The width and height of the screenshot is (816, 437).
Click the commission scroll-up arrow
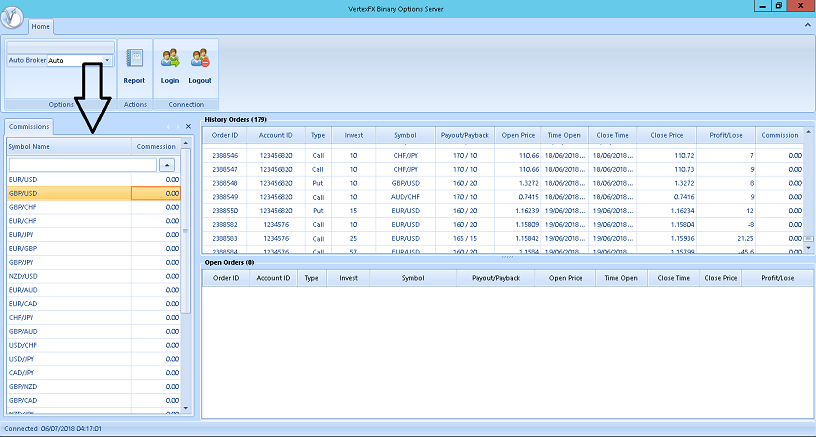click(x=186, y=143)
